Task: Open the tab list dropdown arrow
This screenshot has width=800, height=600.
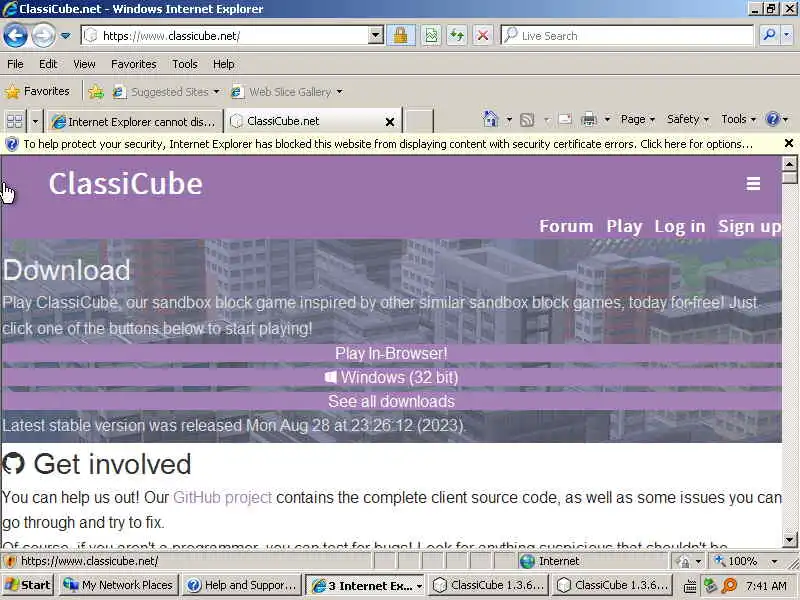Action: pyautogui.click(x=35, y=121)
